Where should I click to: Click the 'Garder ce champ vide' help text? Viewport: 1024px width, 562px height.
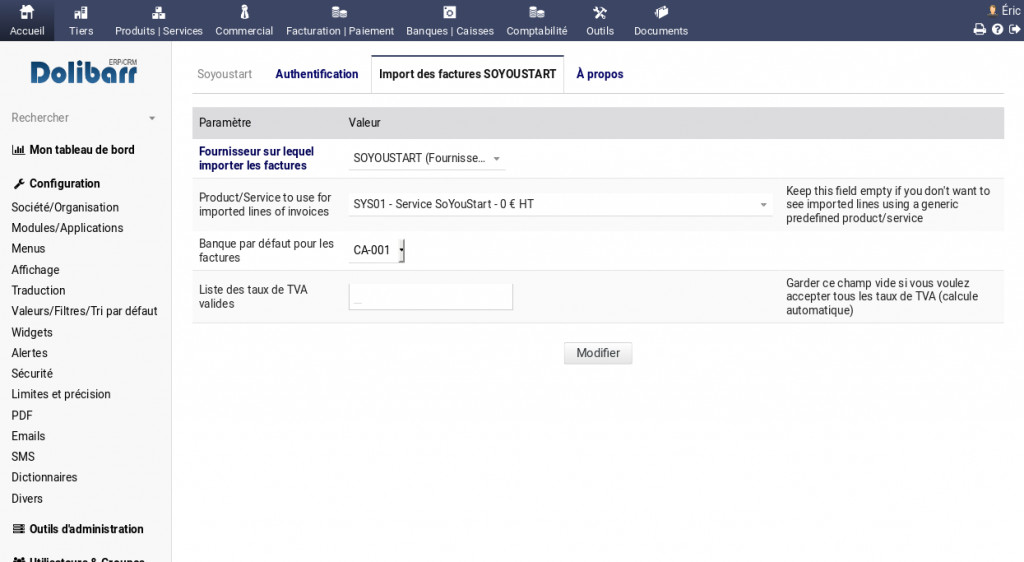[882, 296]
